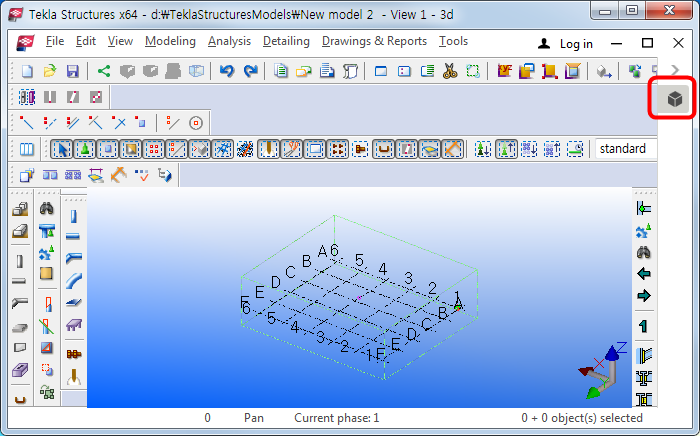Click the binoculars icon in left toolbar
This screenshot has height=436, width=700.
point(46,209)
